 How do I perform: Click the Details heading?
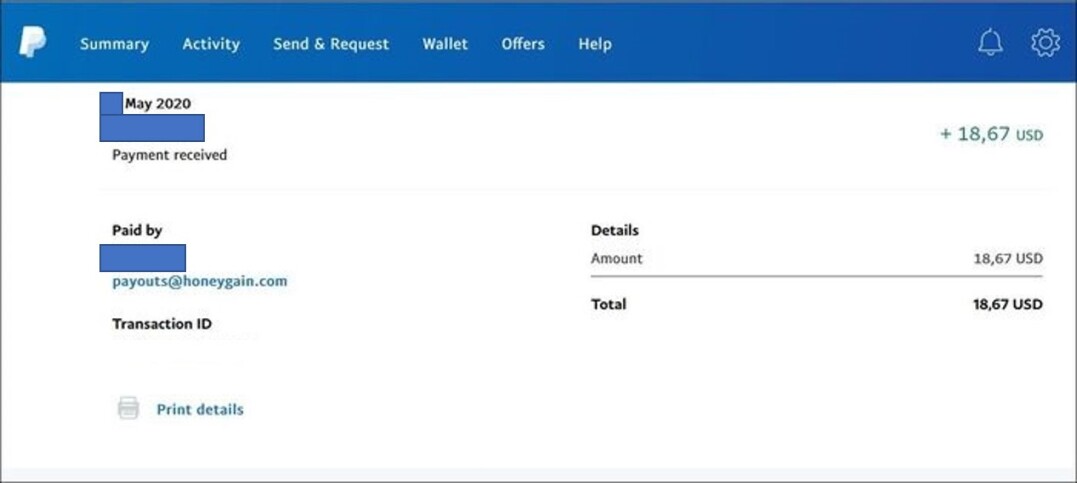[x=615, y=230]
